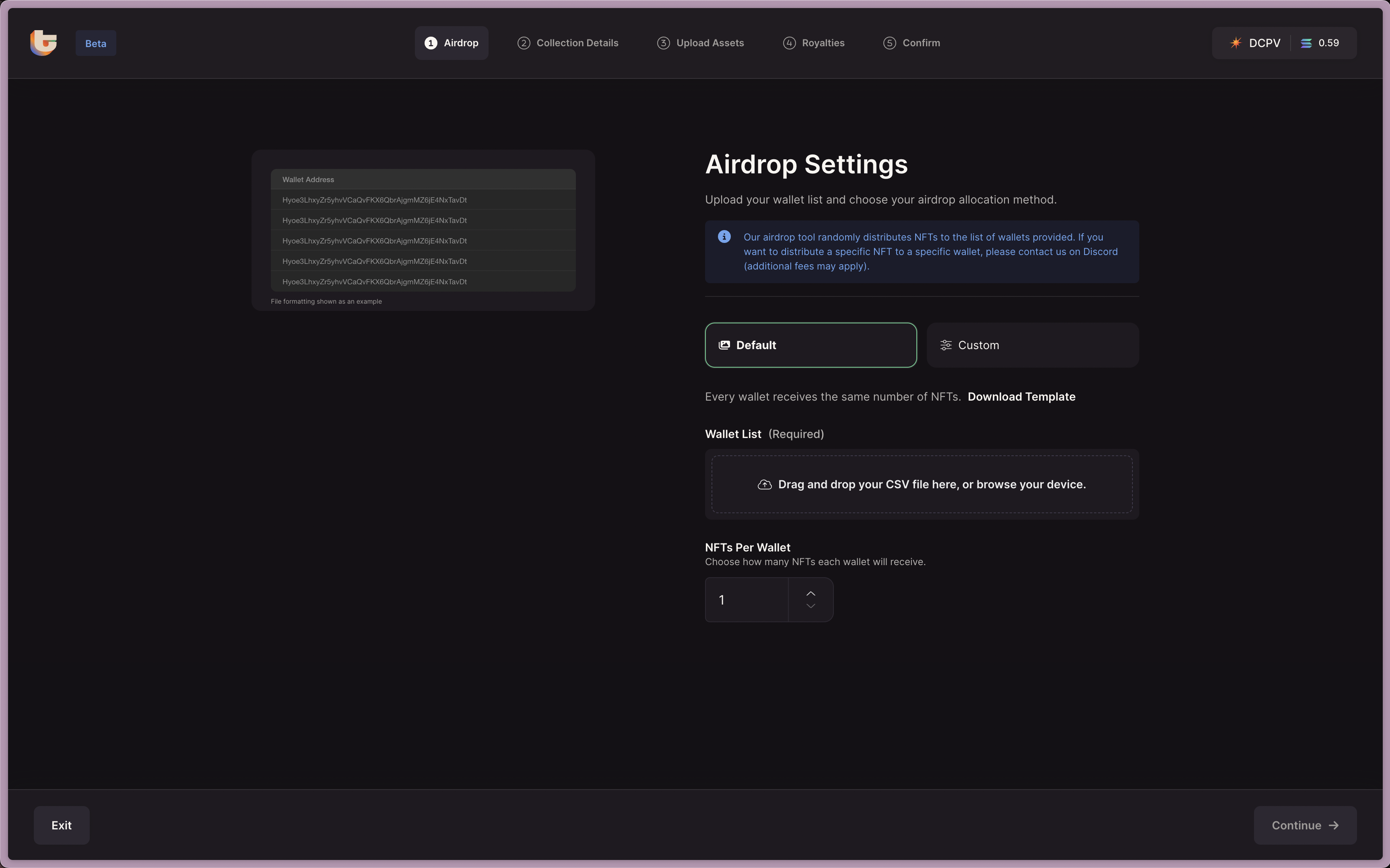This screenshot has height=868, width=1390.
Task: Click the blue info icon in notice
Action: pyautogui.click(x=724, y=237)
